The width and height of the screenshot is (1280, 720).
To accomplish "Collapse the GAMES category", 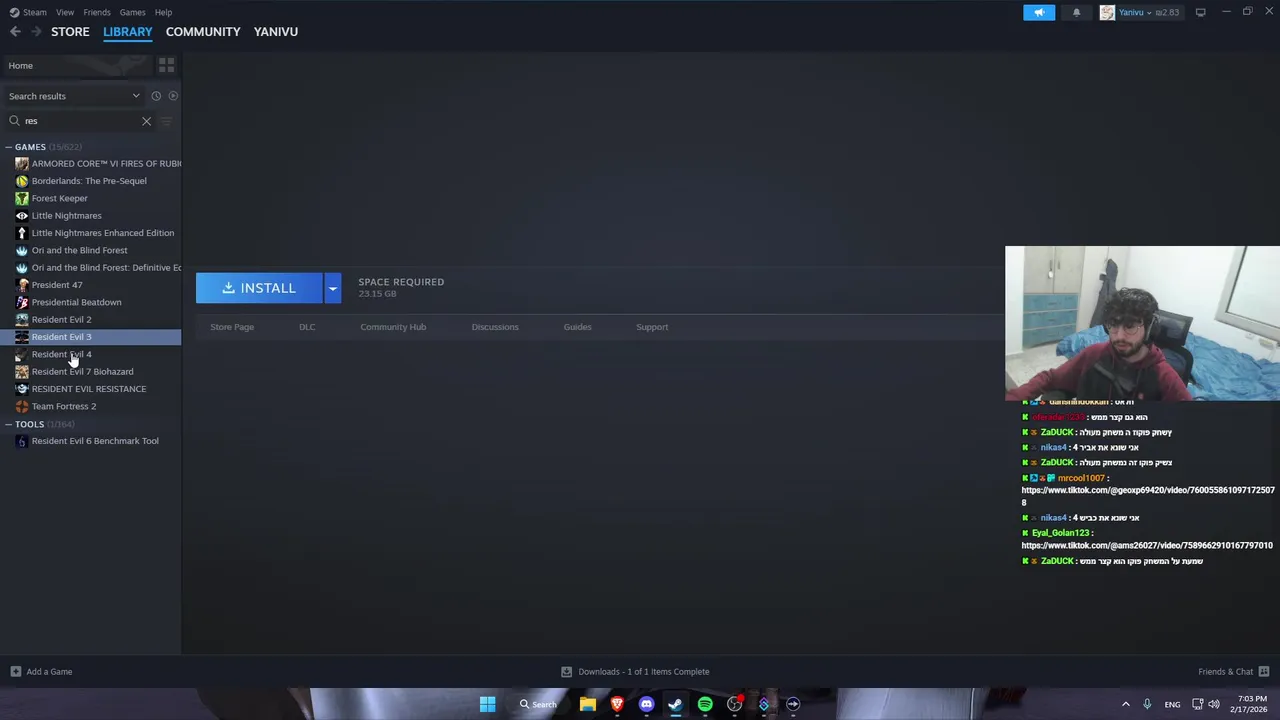I will coord(9,147).
